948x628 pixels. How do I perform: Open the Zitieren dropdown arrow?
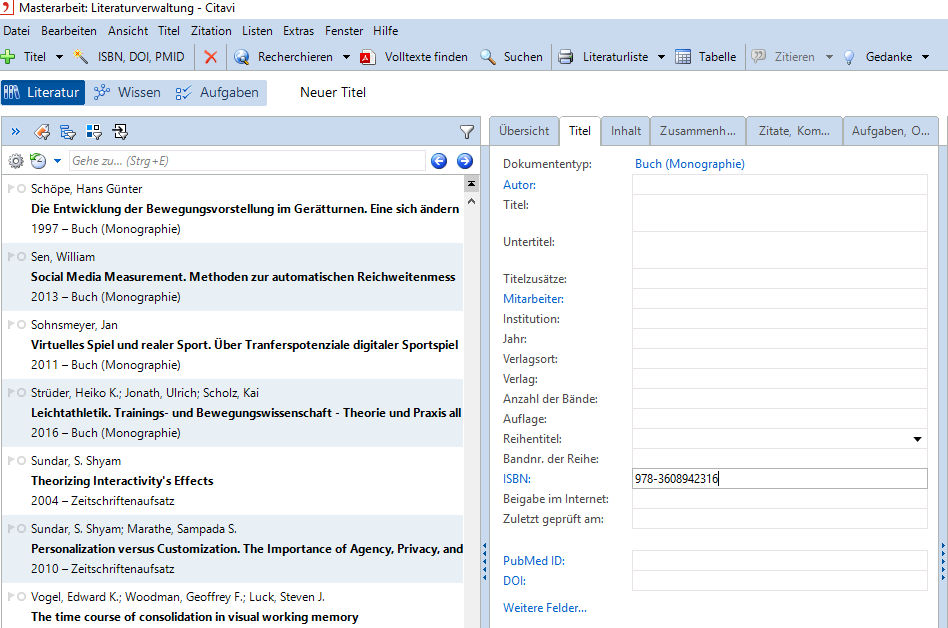tap(830, 57)
